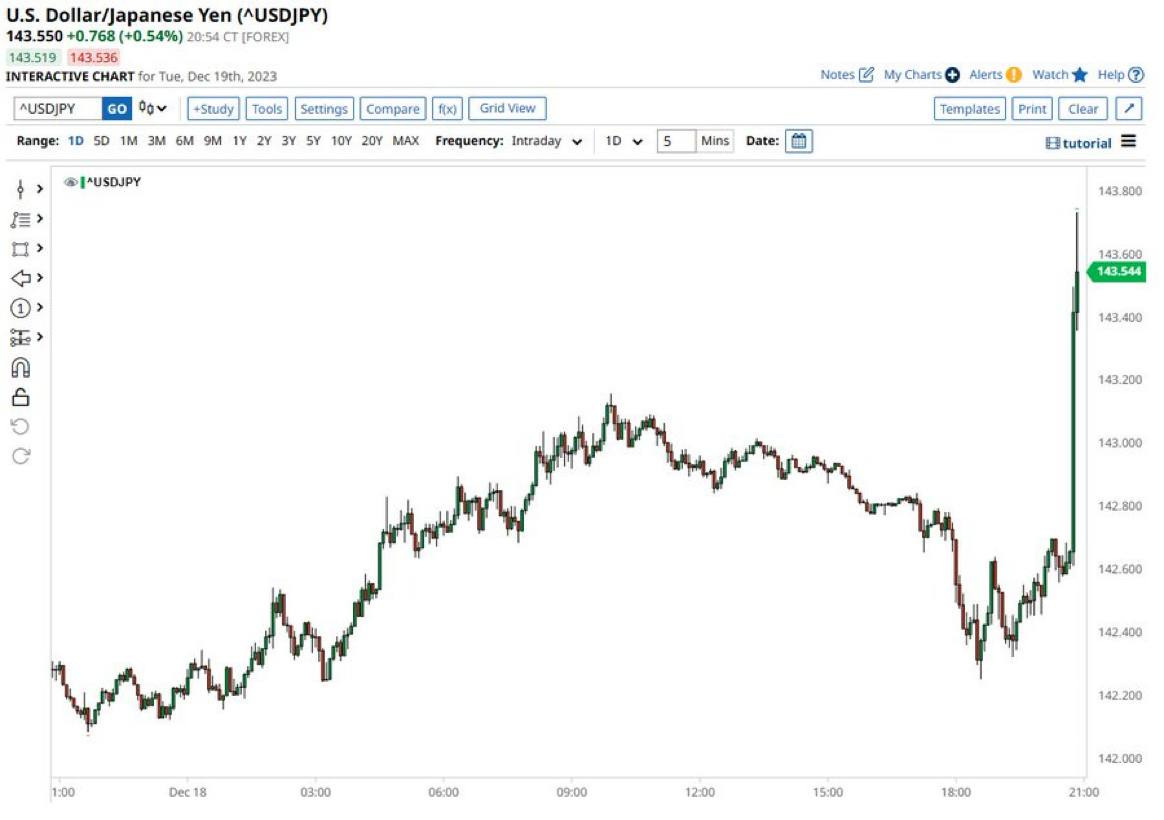The width and height of the screenshot is (1164, 820).
Task: Add chart to Watch star
Action: click(1079, 75)
